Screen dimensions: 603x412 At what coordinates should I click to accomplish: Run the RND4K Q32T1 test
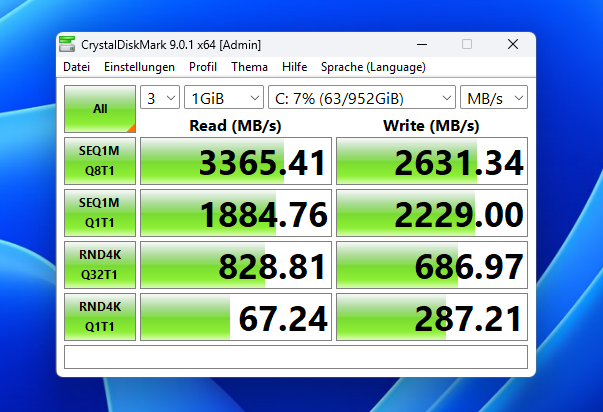click(x=100, y=265)
